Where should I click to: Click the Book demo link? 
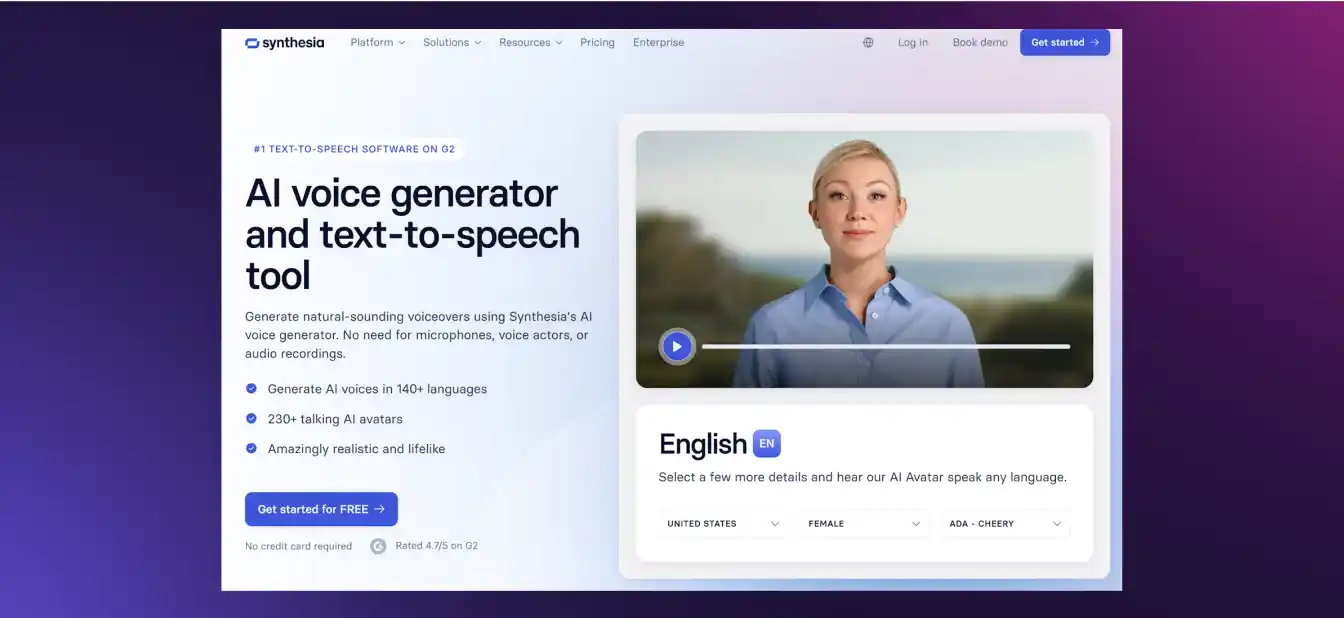pos(980,43)
